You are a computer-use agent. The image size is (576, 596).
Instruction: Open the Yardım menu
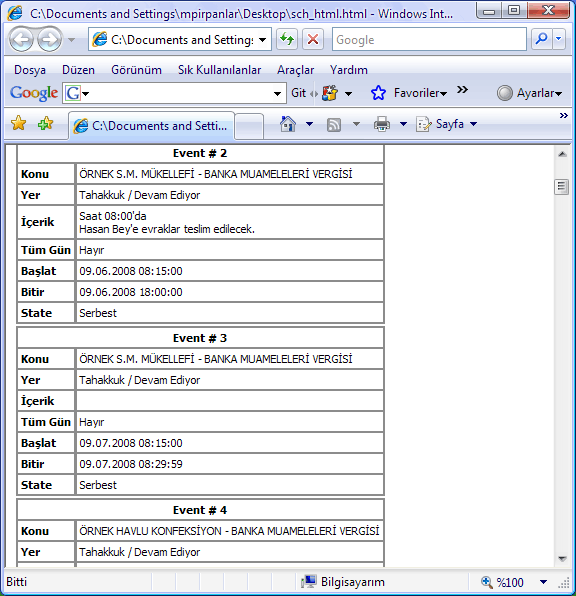click(x=349, y=70)
